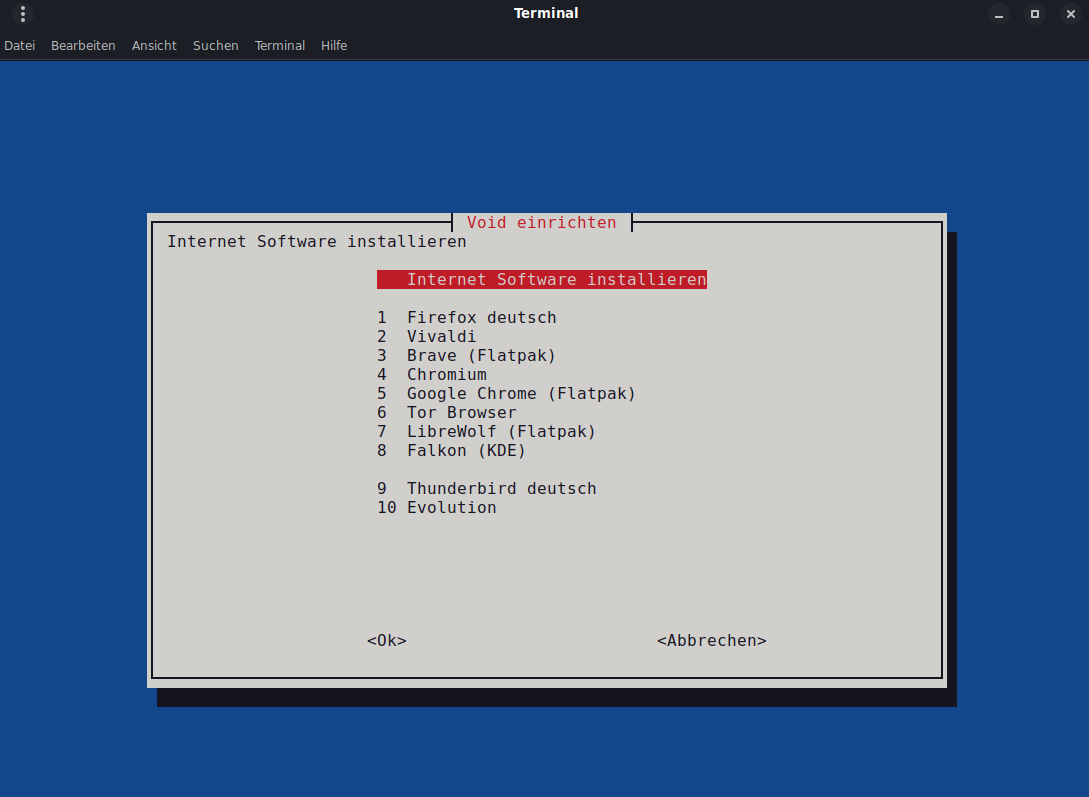Image resolution: width=1089 pixels, height=797 pixels.
Task: Cancel with the <Abbrechen> button
Action: coord(712,641)
